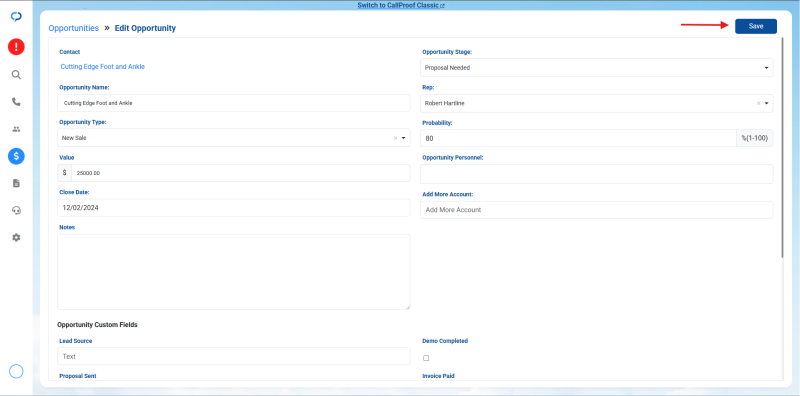
Task: Click the Opportunity Name input field
Action: [x=234, y=103]
